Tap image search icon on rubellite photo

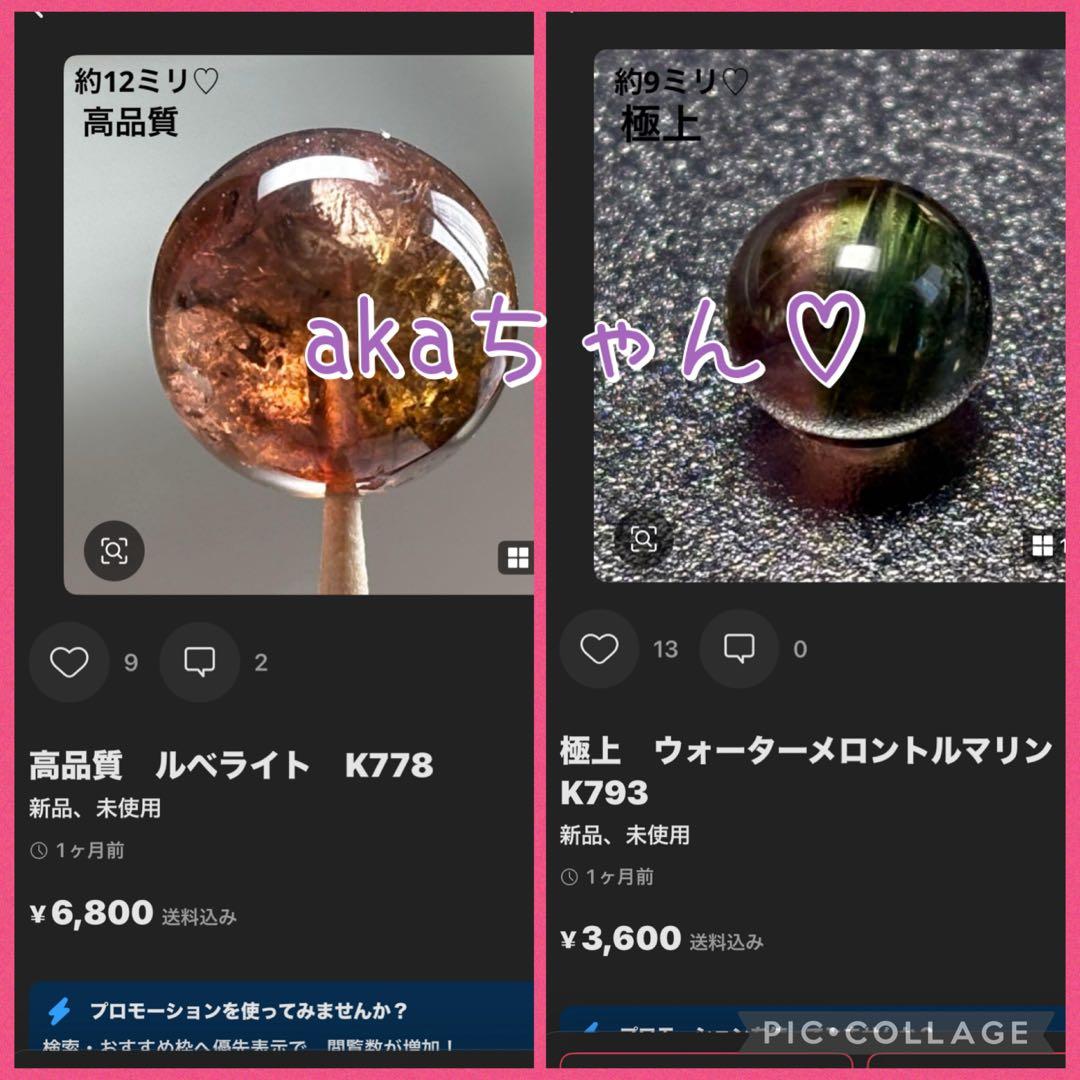click(114, 550)
